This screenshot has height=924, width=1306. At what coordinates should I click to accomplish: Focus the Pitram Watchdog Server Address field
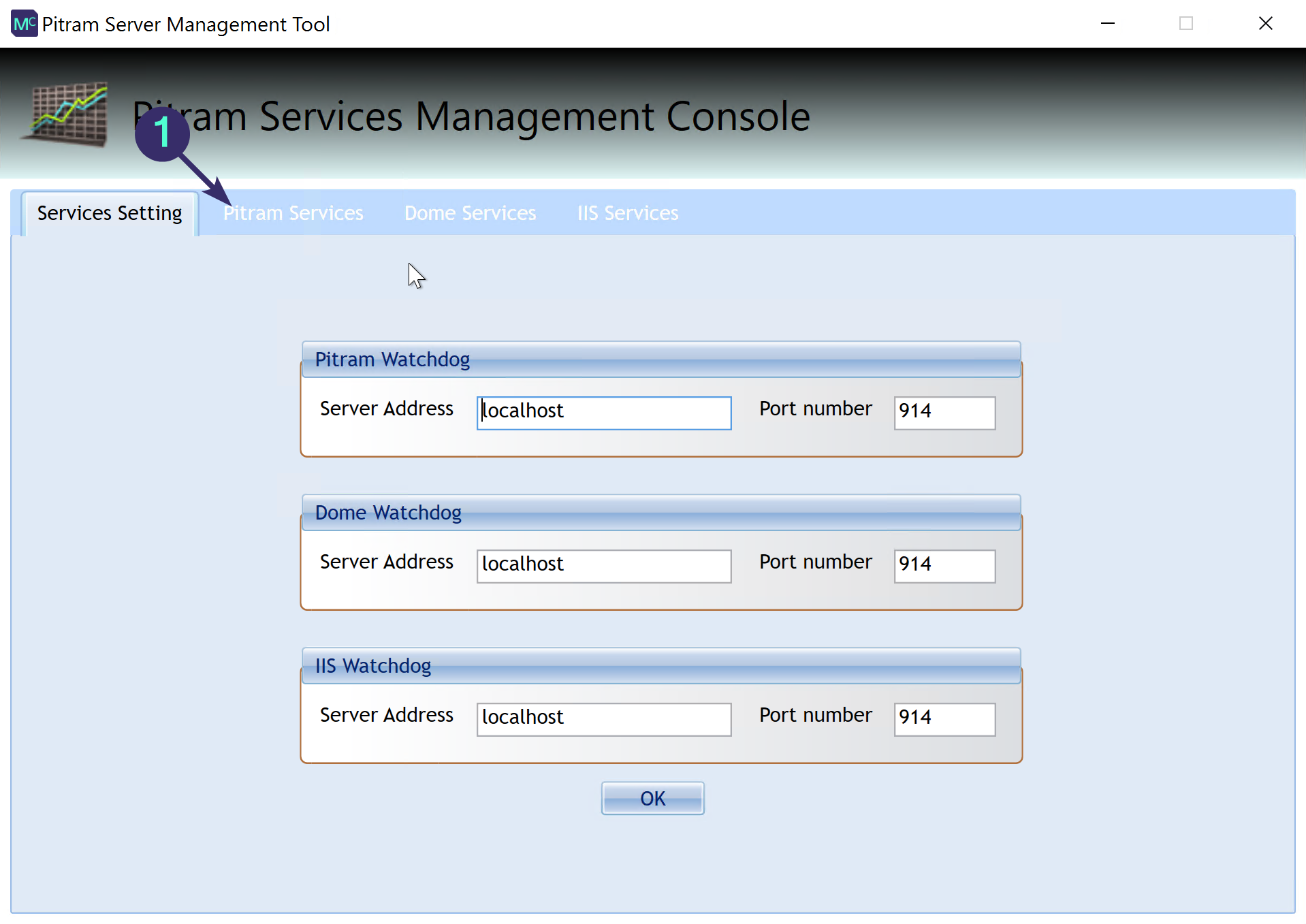[603, 413]
